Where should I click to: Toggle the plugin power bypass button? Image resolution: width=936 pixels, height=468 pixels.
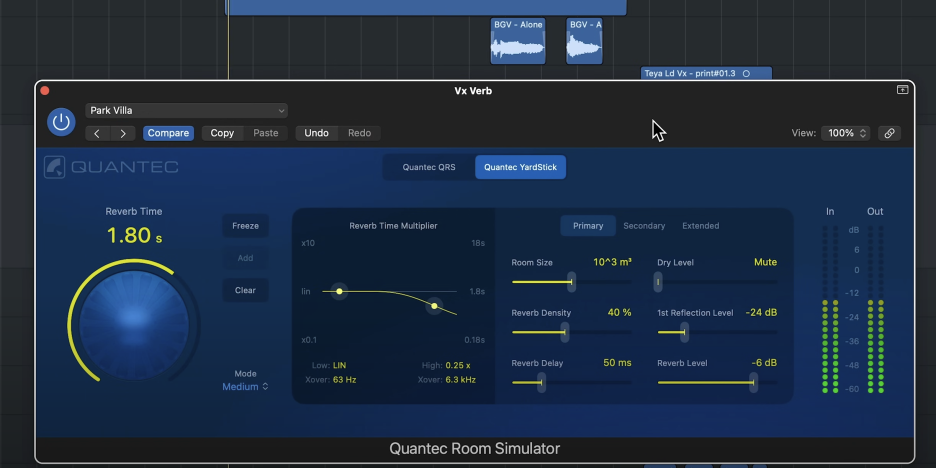61,122
